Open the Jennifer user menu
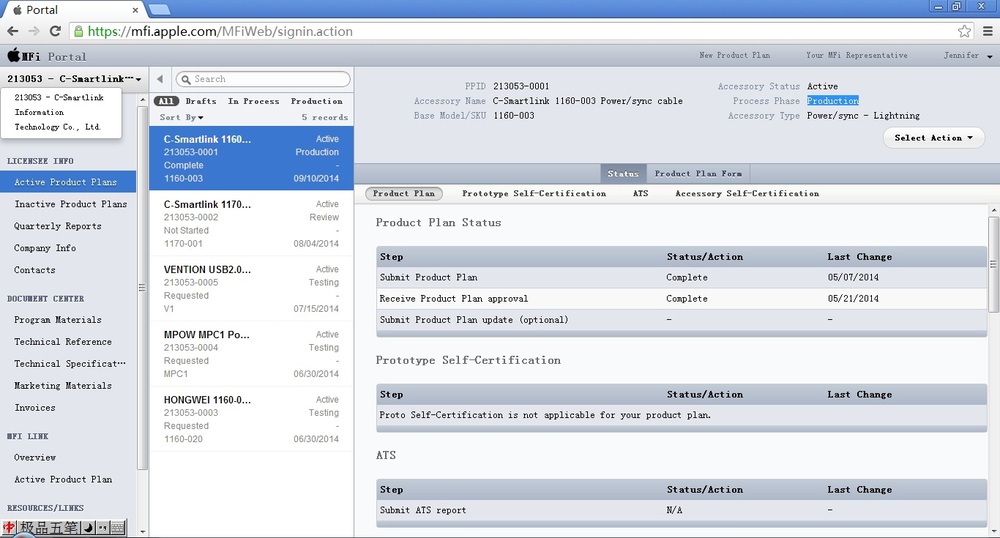Screen dimensions: 1000x538 click(967, 55)
